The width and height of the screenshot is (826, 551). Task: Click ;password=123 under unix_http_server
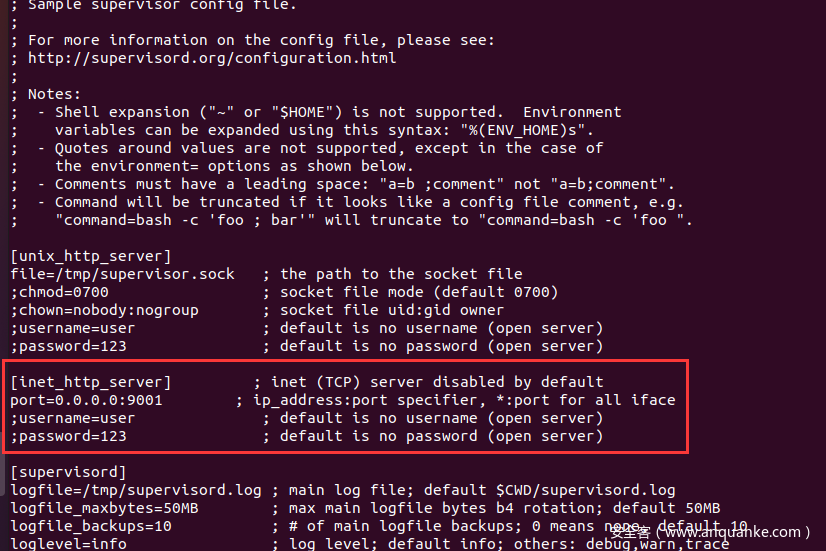pyautogui.click(x=68, y=346)
